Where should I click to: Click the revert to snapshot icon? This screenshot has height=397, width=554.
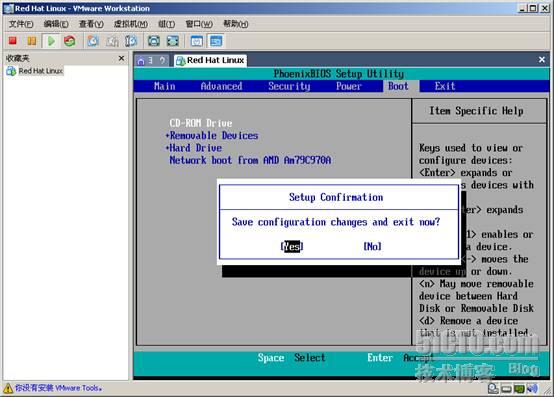(x=112, y=41)
